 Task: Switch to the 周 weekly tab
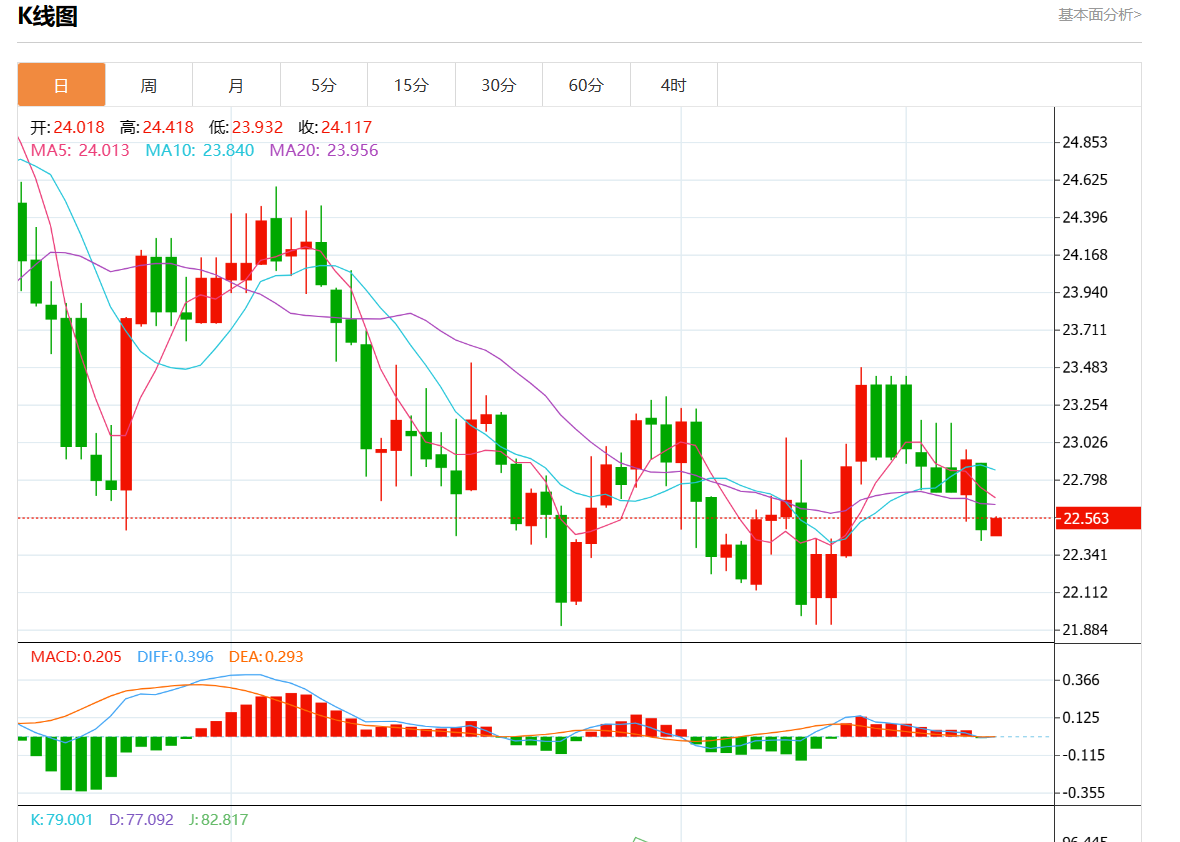point(149,85)
